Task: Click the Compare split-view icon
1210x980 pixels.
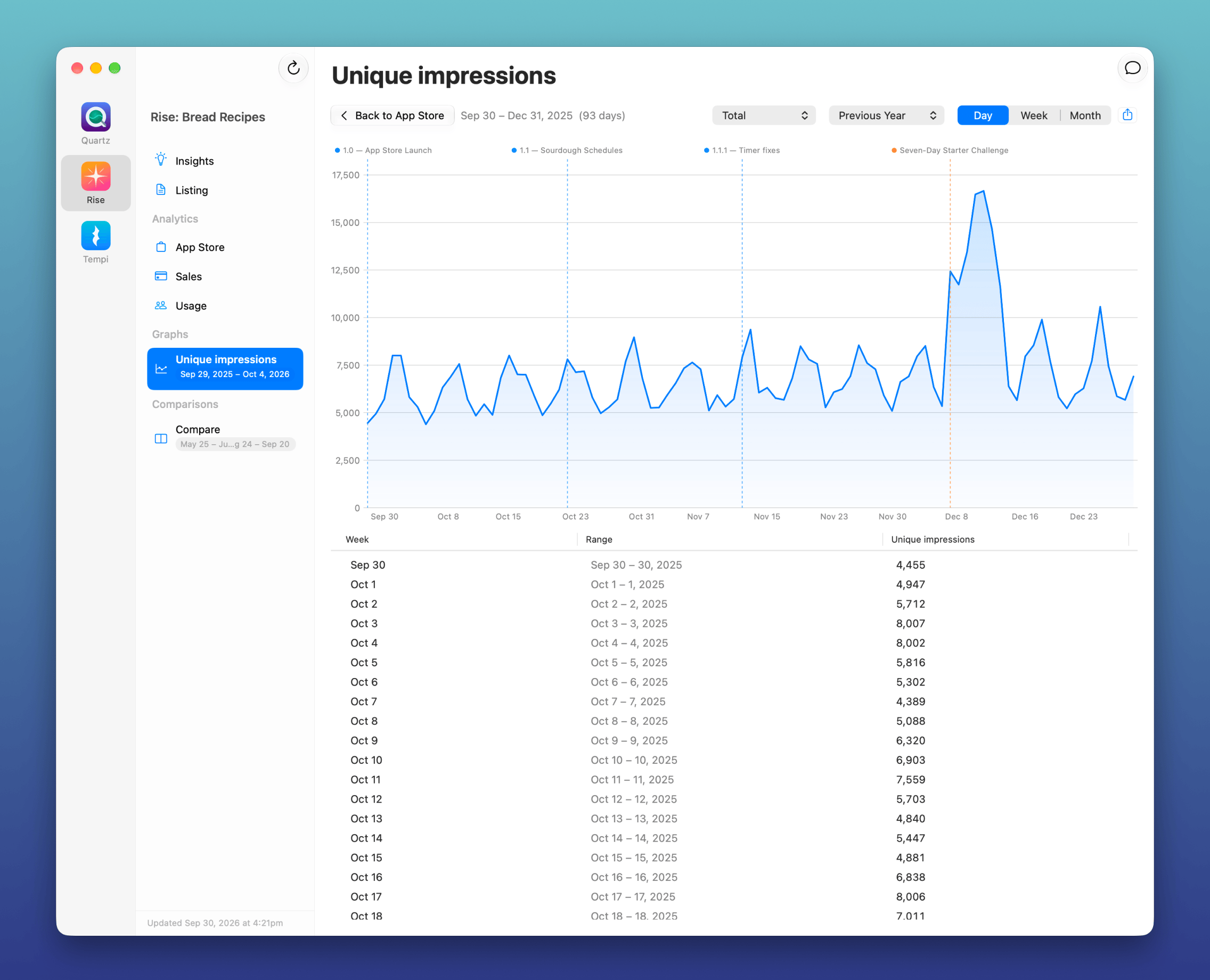Action: coord(161,439)
